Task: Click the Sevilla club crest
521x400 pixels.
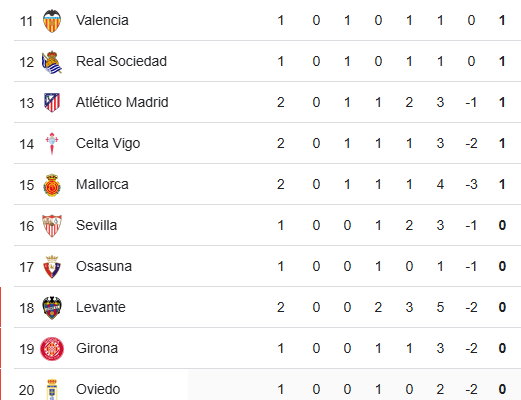Action: (x=52, y=226)
